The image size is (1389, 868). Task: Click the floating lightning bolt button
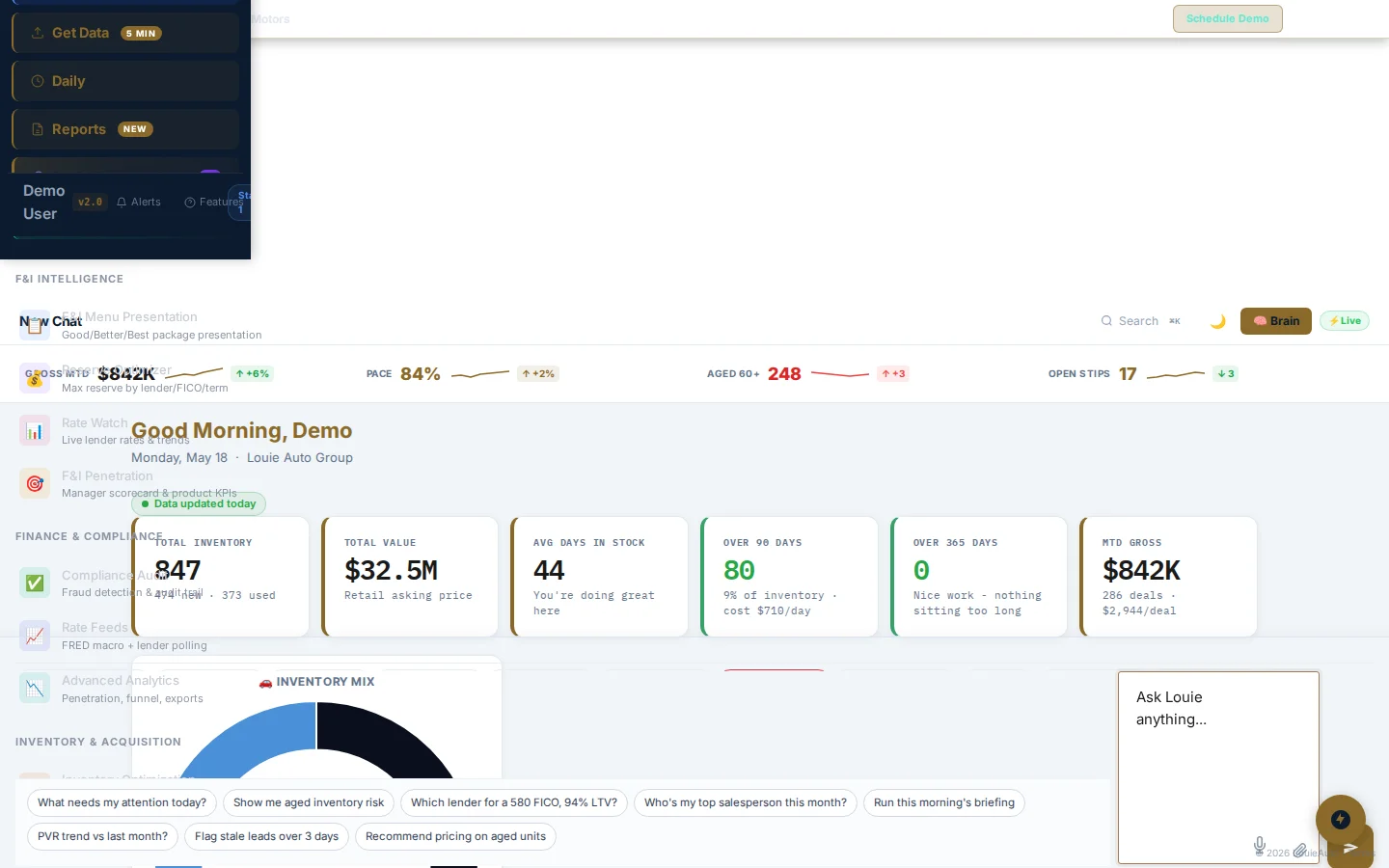pyautogui.click(x=1341, y=820)
